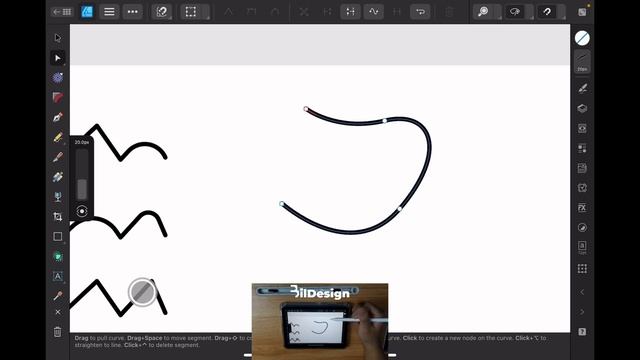Viewport: 640px width, 360px height.
Task: Toggle the lasso node selection mode
Action: (x=515, y=12)
